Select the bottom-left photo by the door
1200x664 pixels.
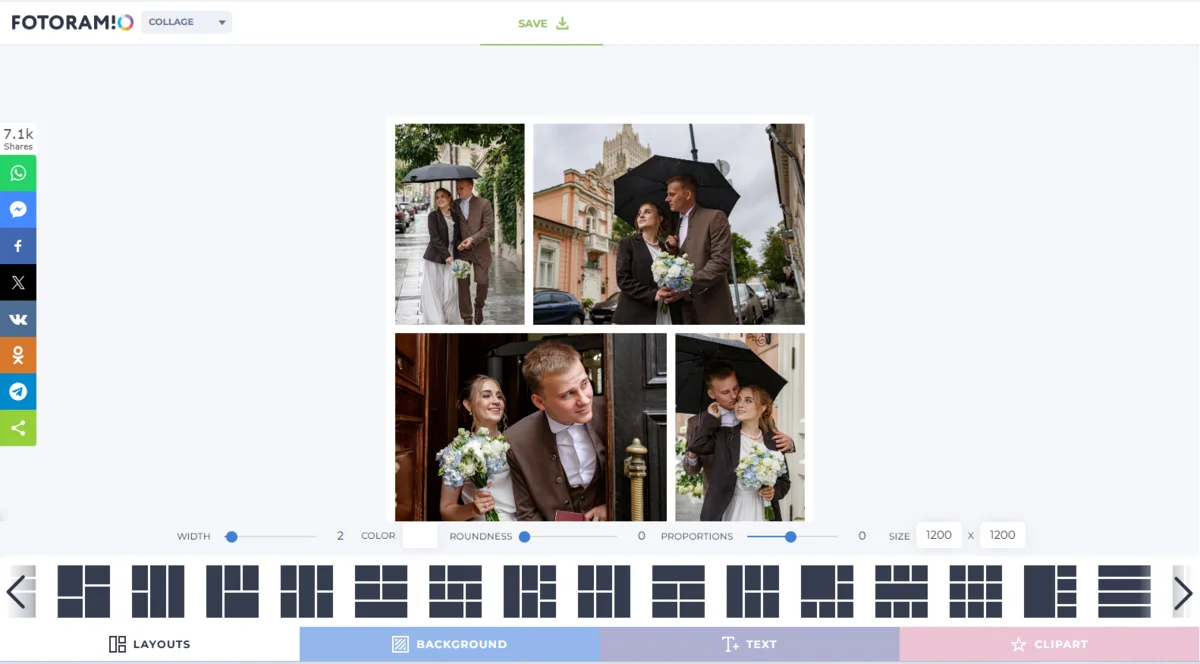[531, 427]
